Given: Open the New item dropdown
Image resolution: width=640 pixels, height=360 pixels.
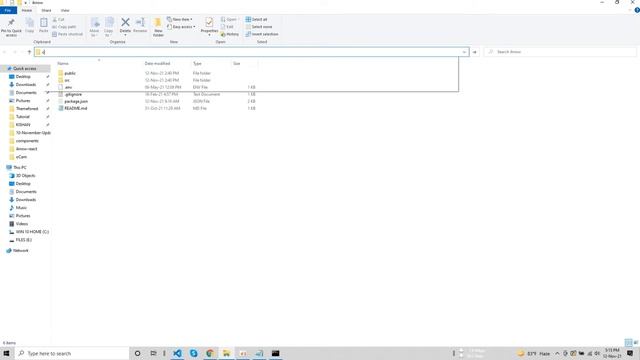Looking at the screenshot, I should pyautogui.click(x=180, y=19).
